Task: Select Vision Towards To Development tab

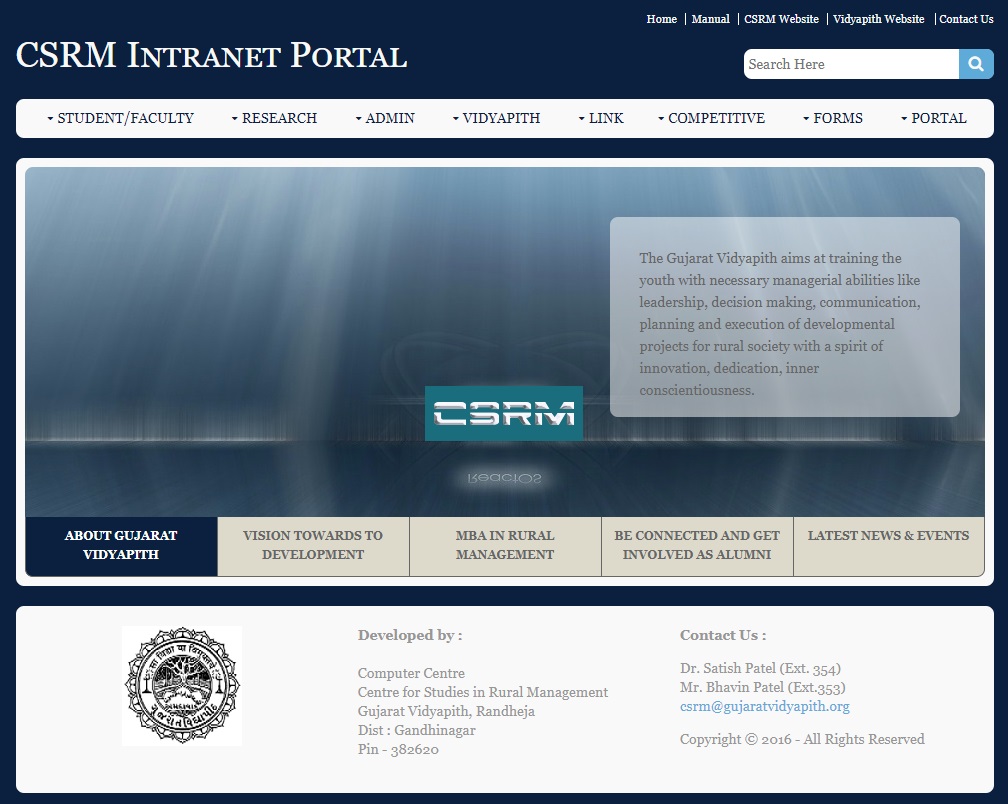Action: point(313,546)
